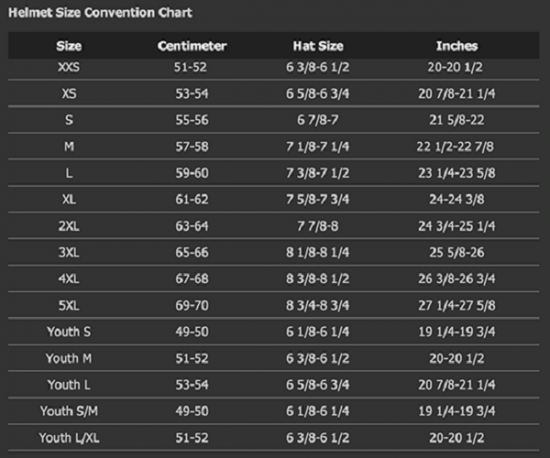Click the 5XL size label
The height and width of the screenshot is (458, 550).
pos(69,305)
